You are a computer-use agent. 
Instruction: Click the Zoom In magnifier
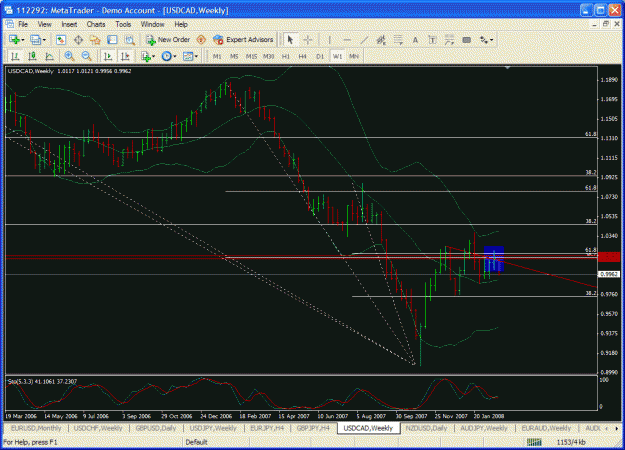point(69,56)
